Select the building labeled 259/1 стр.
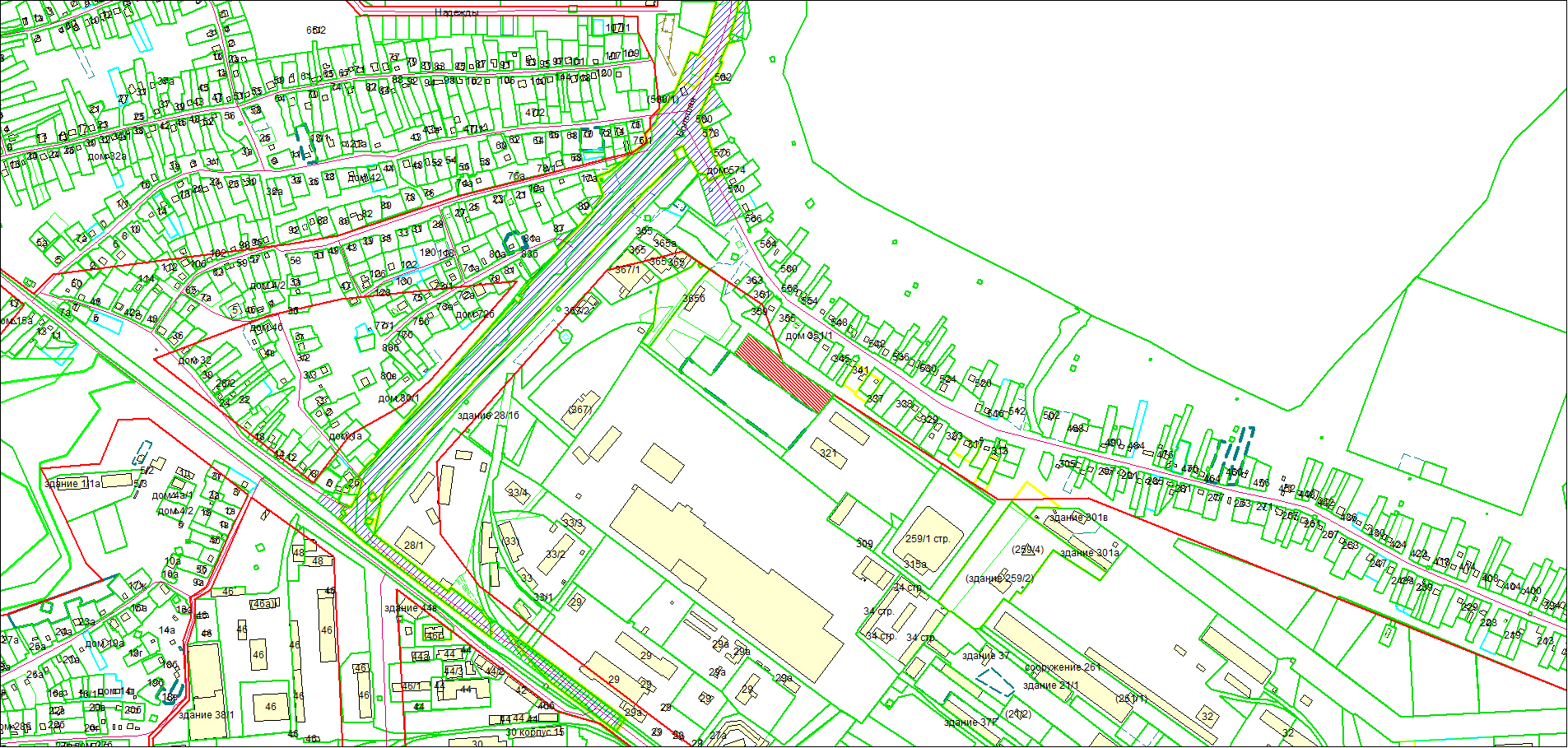Screen dimensions: 1568x748 tap(928, 538)
